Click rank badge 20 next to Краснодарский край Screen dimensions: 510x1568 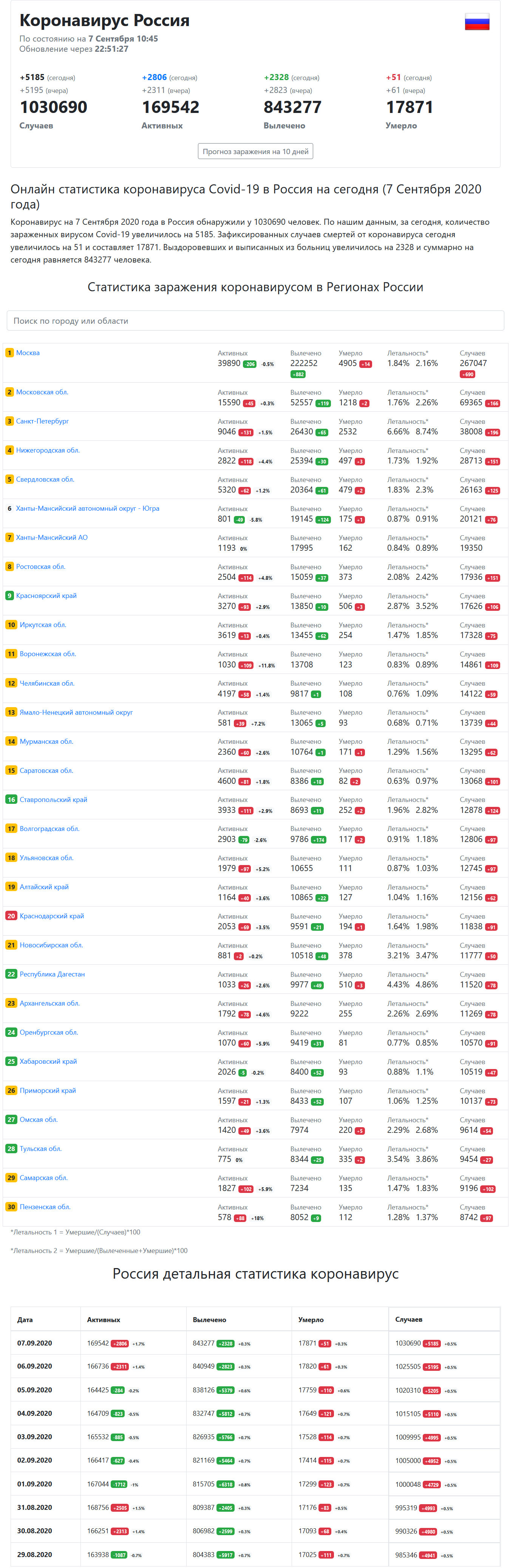pyautogui.click(x=11, y=916)
